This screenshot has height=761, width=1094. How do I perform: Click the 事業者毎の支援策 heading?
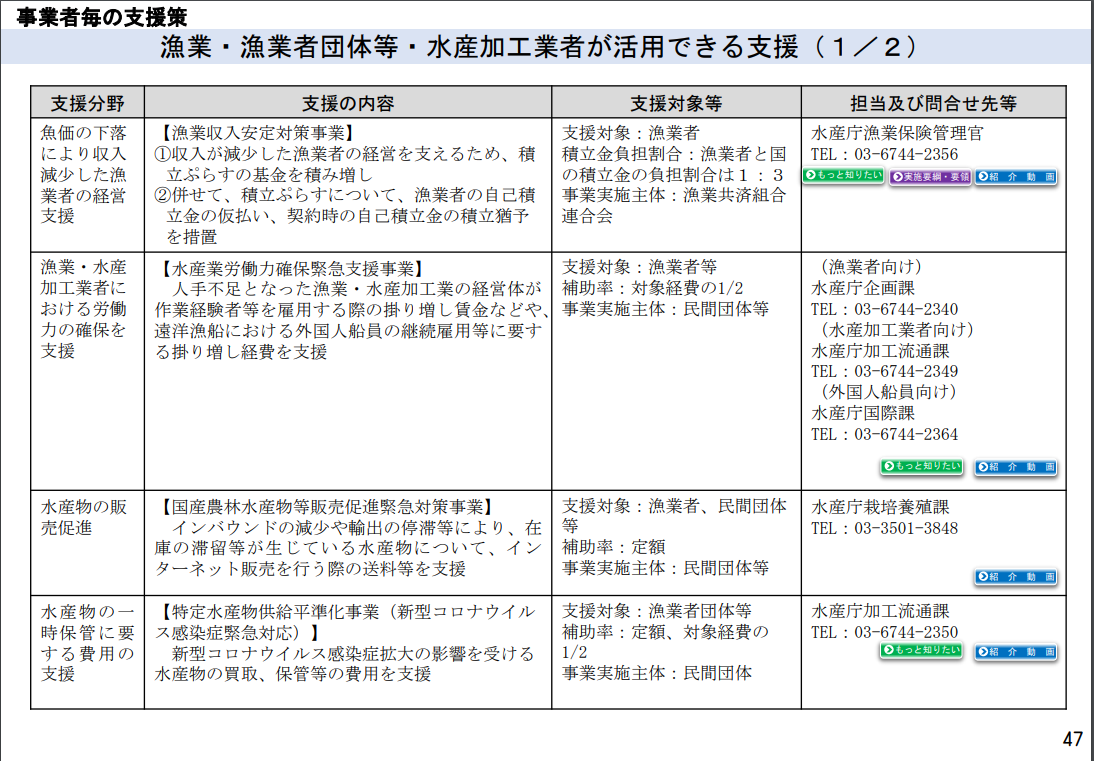pos(101,17)
